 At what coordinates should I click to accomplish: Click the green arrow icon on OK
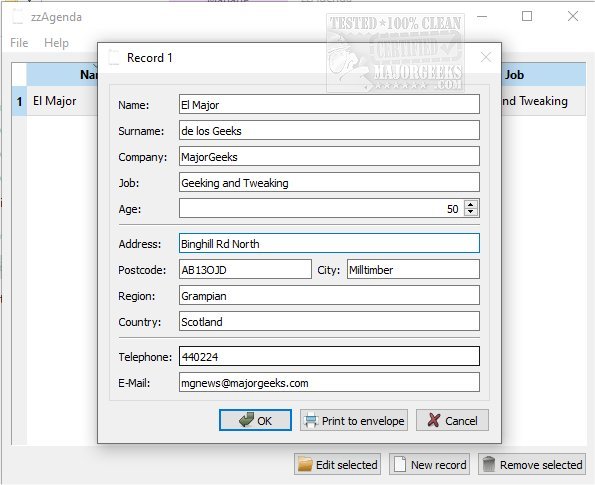[x=246, y=420]
